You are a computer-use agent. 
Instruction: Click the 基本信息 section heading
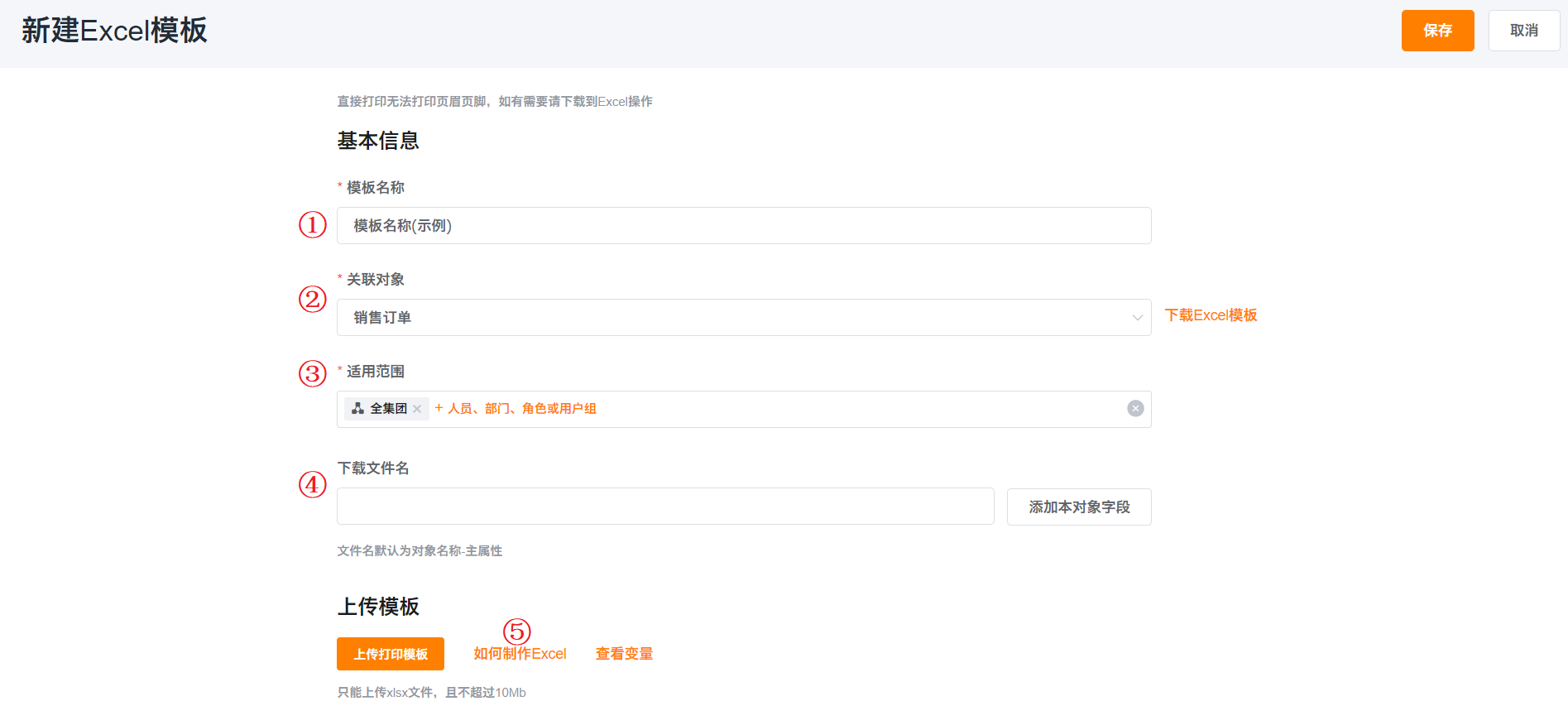point(378,141)
